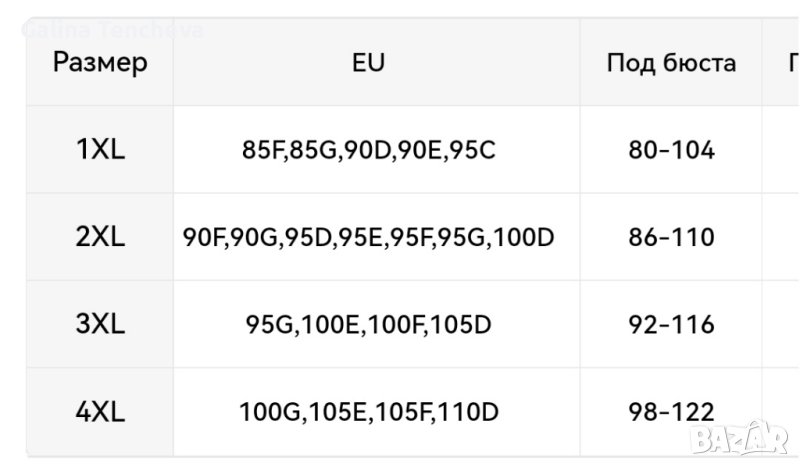Click the 86-110 under-bust value
This screenshot has height=467, width=800.
[x=671, y=238]
